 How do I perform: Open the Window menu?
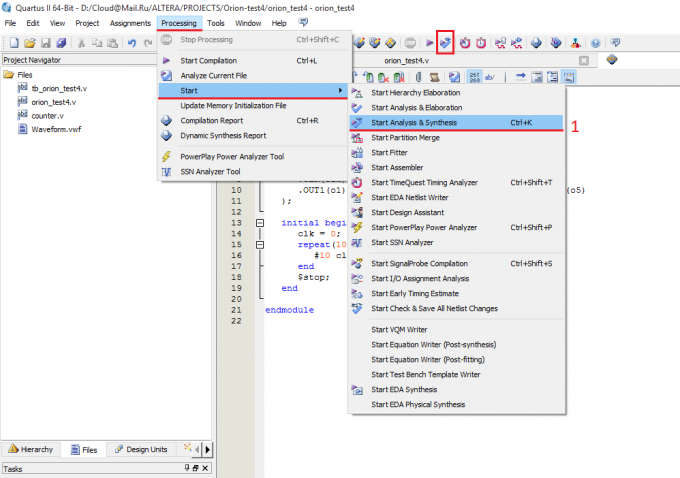point(248,23)
